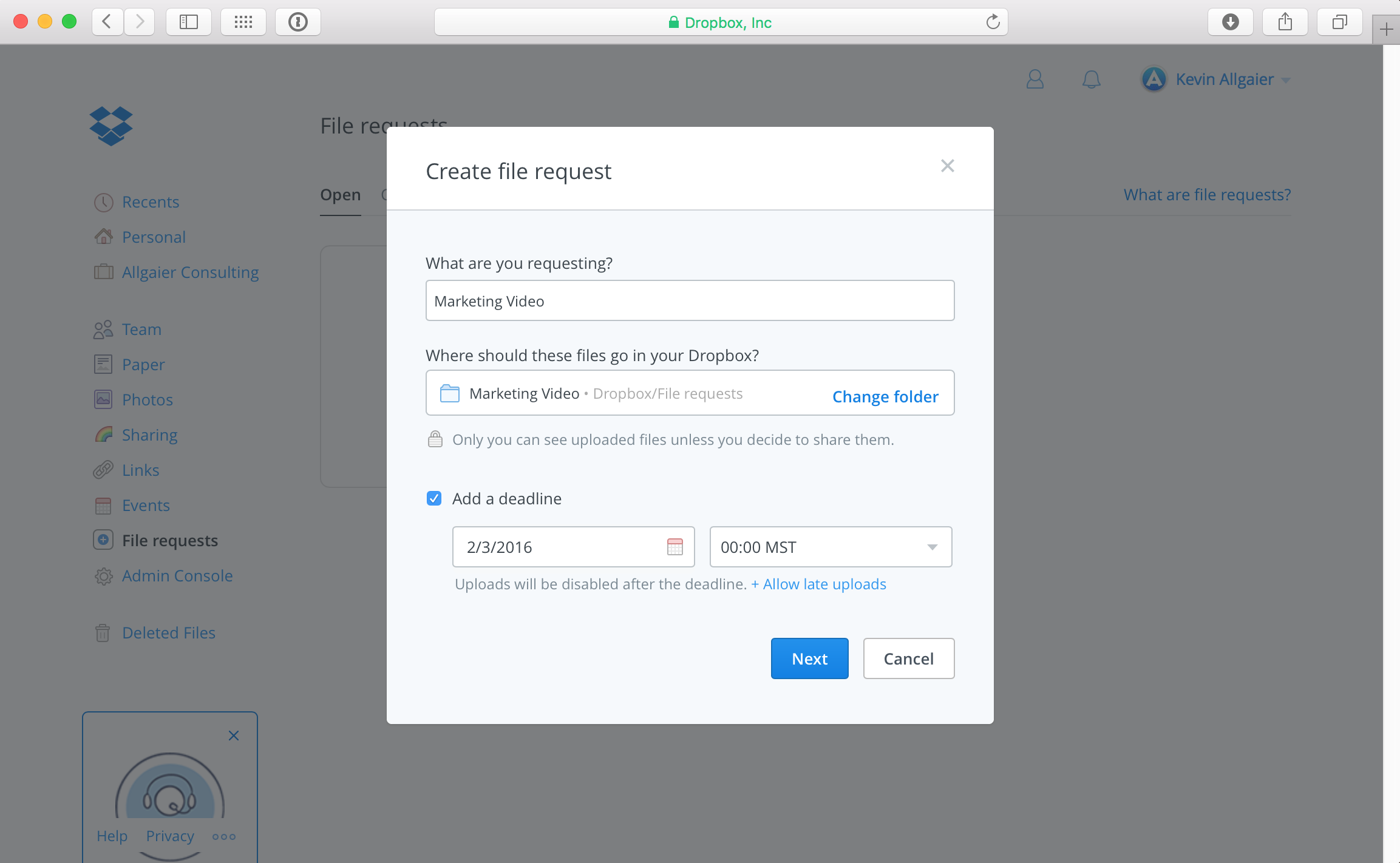Viewport: 1400px width, 863px height.
Task: Reload the page with refresh icon
Action: 993,22
